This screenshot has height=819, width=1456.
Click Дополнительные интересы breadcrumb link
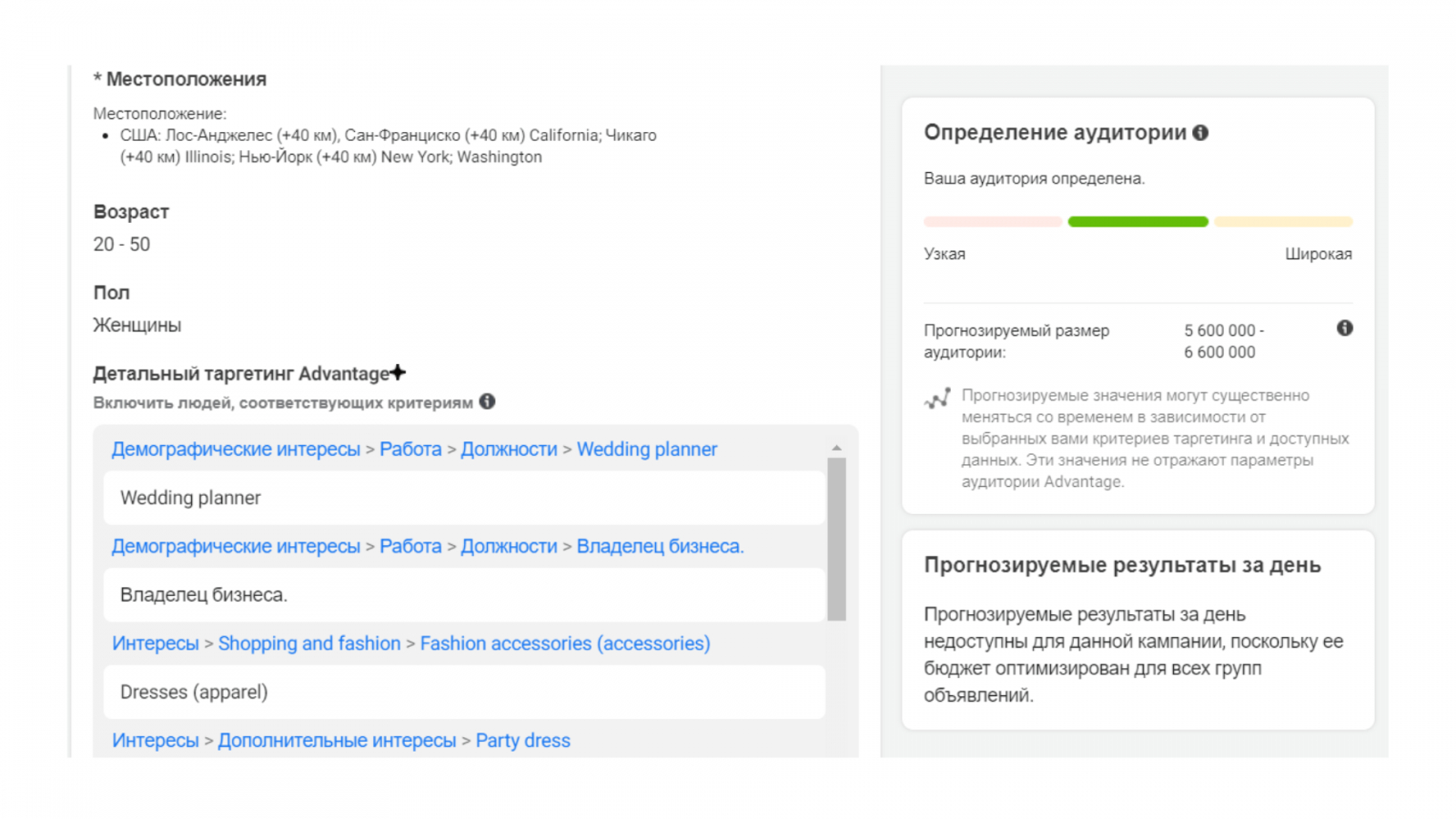pyautogui.click(x=337, y=741)
